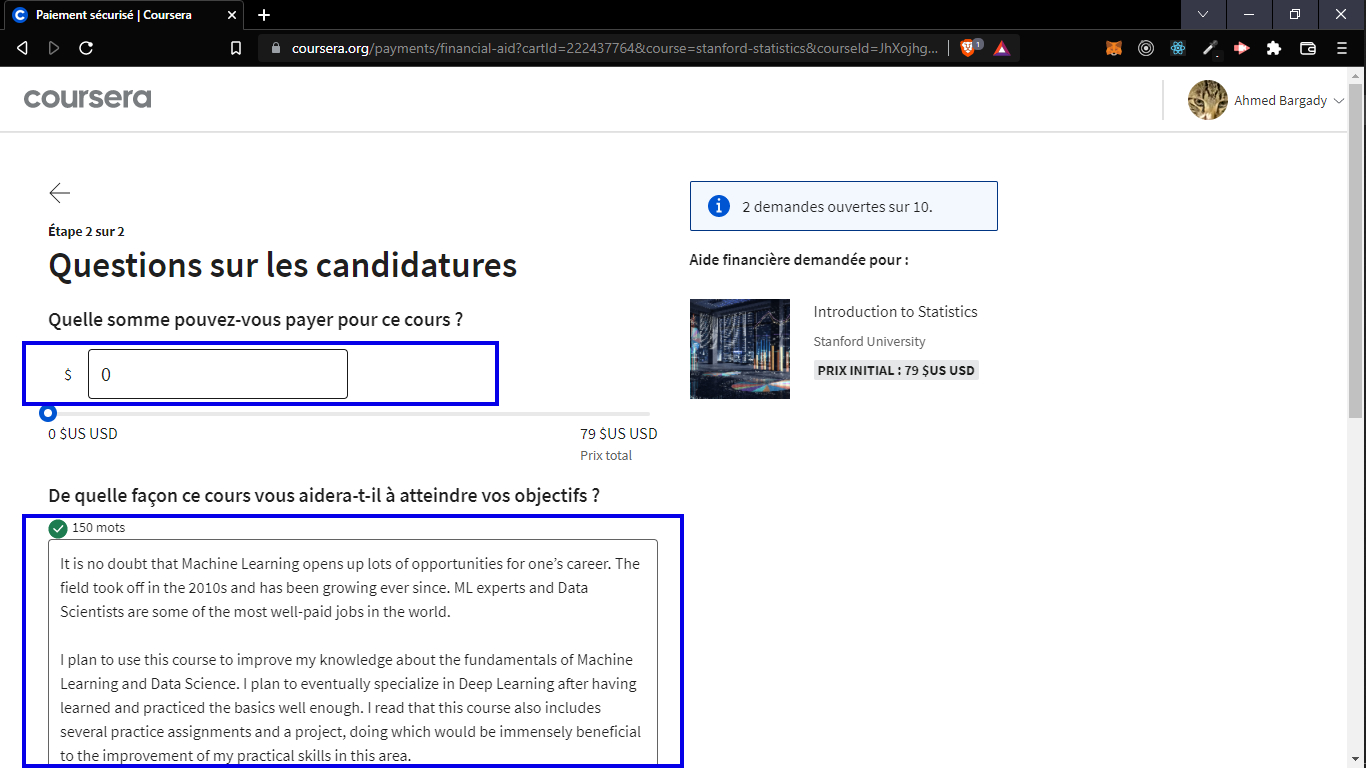Image resolution: width=1366 pixels, height=768 pixels.
Task: Click the lock icon in address bar
Action: (x=277, y=48)
